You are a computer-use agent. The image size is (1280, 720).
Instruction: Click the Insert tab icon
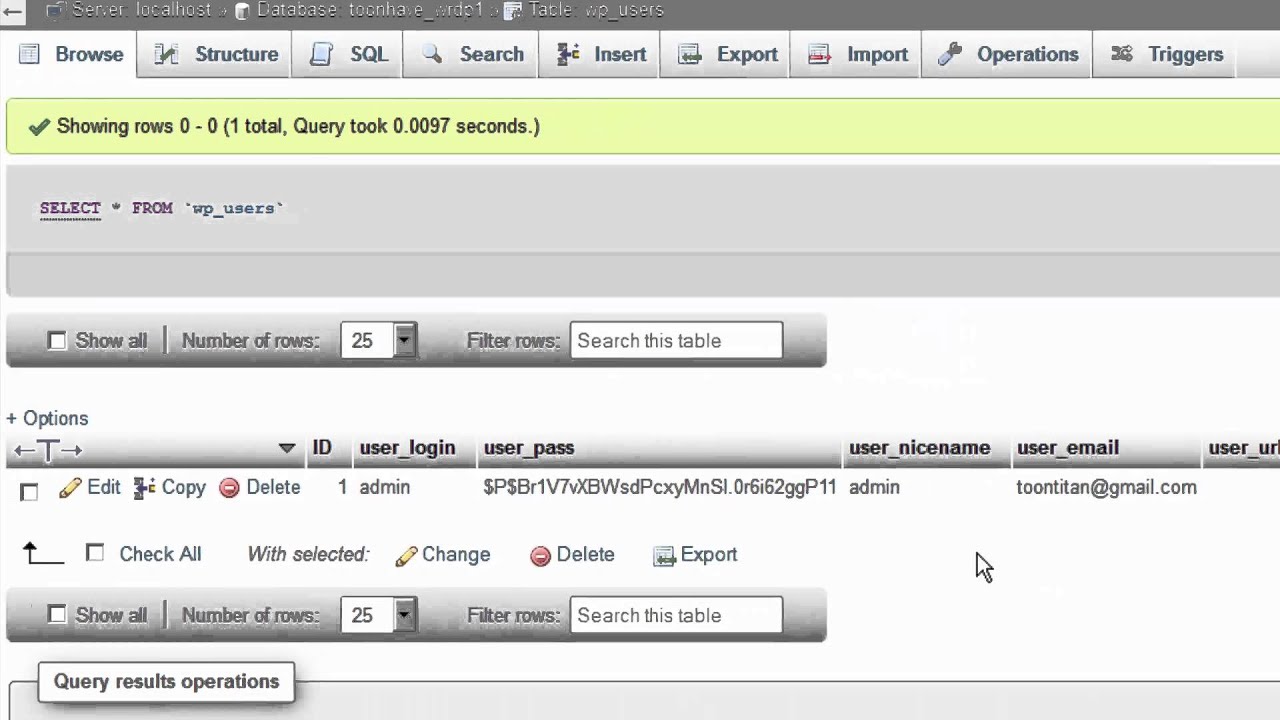coord(568,54)
